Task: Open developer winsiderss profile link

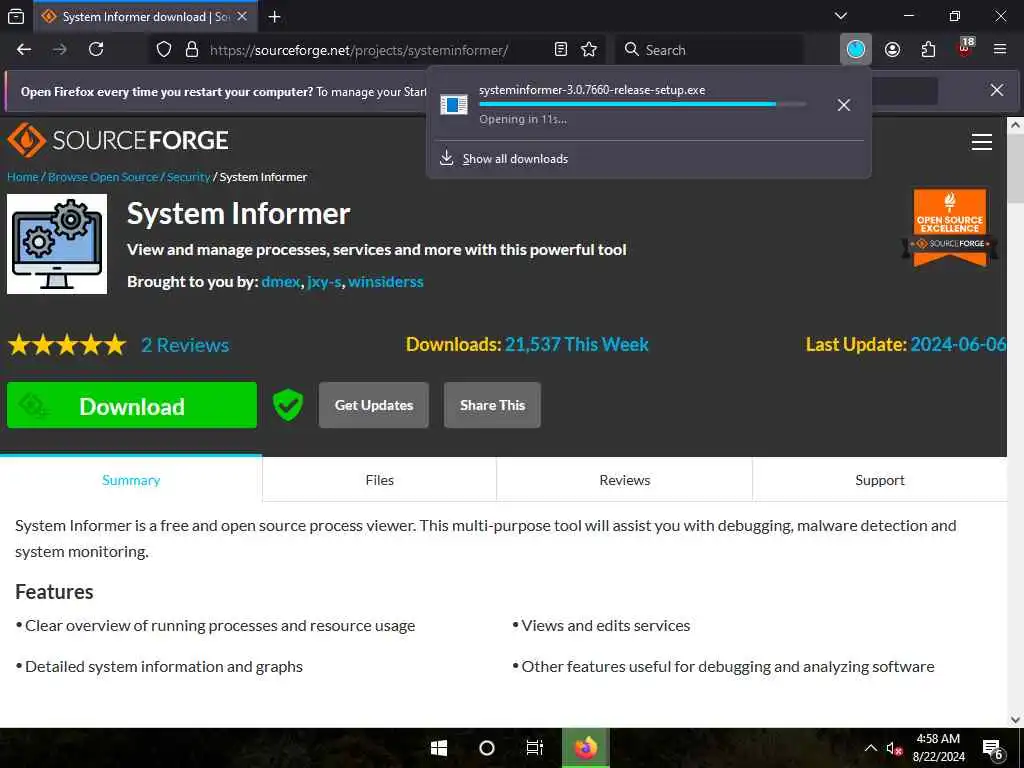Action: 385,282
